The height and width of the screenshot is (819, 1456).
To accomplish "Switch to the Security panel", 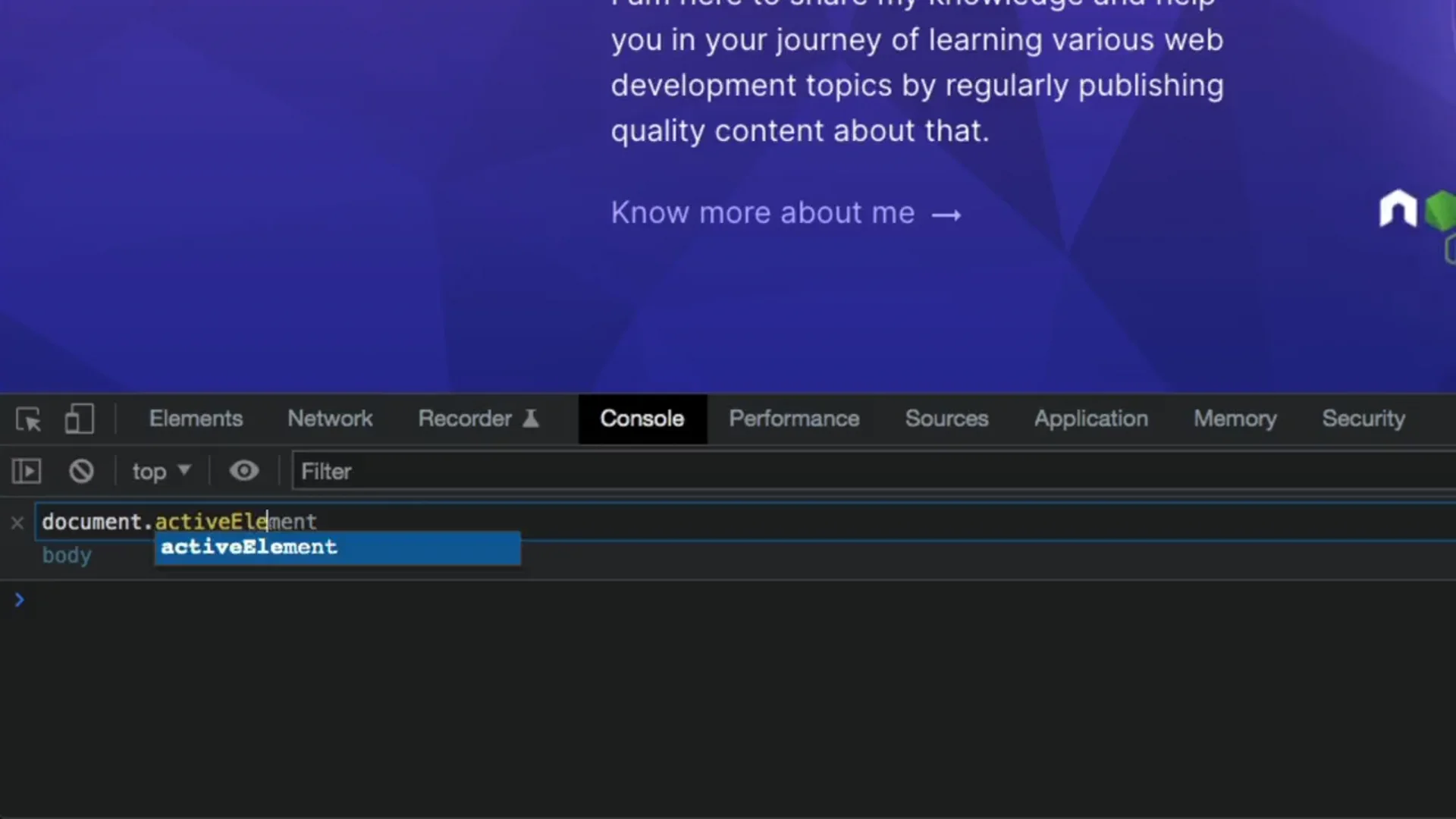I will click(x=1363, y=419).
